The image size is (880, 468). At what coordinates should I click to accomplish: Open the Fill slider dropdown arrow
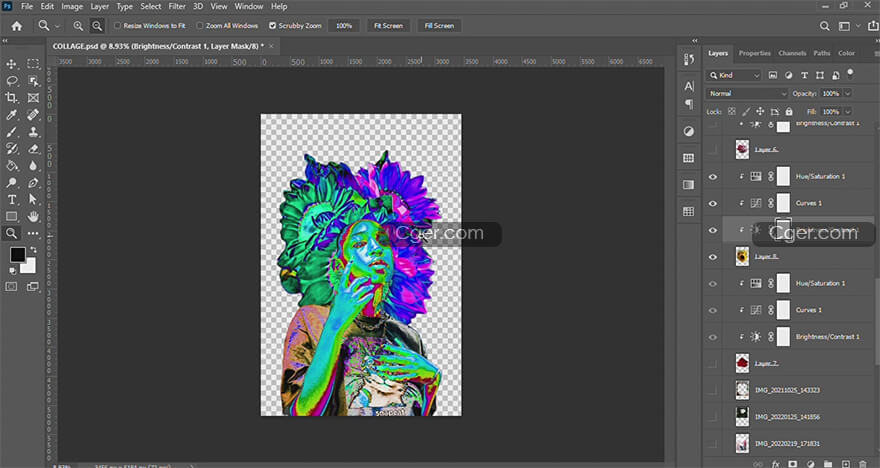click(847, 112)
